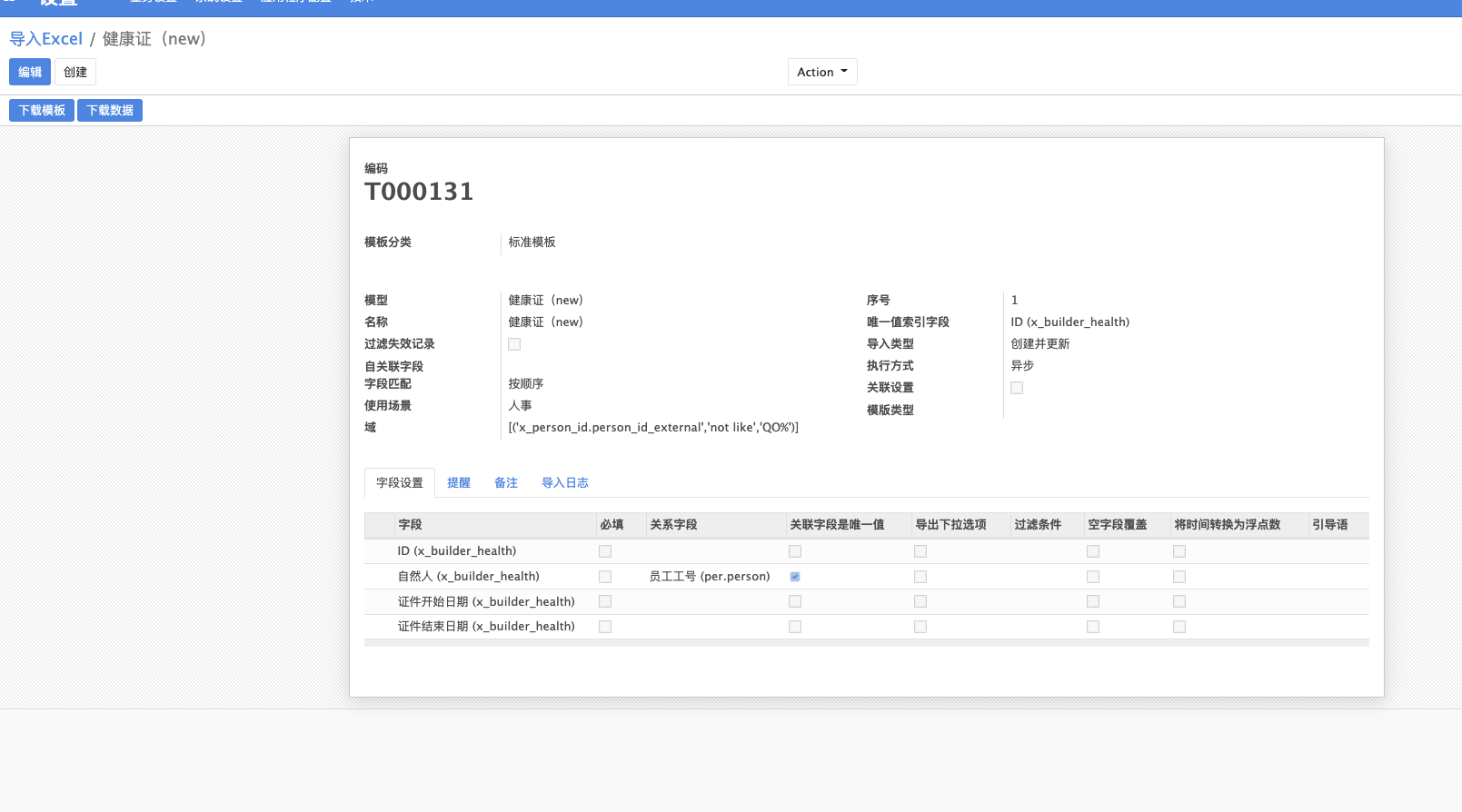Image resolution: width=1462 pixels, height=812 pixels.
Task: Click the 编辑 (Edit) button
Action: [30, 72]
